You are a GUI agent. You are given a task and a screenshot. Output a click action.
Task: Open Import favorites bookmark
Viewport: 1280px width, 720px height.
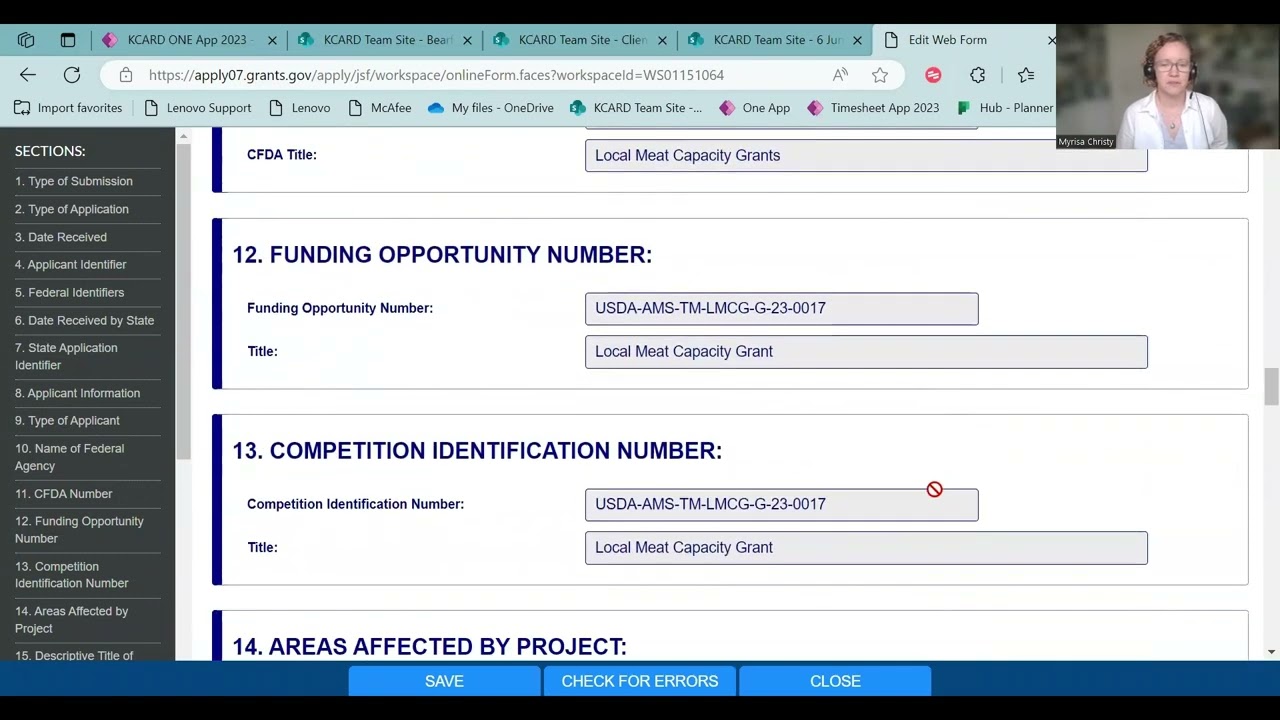pos(68,108)
